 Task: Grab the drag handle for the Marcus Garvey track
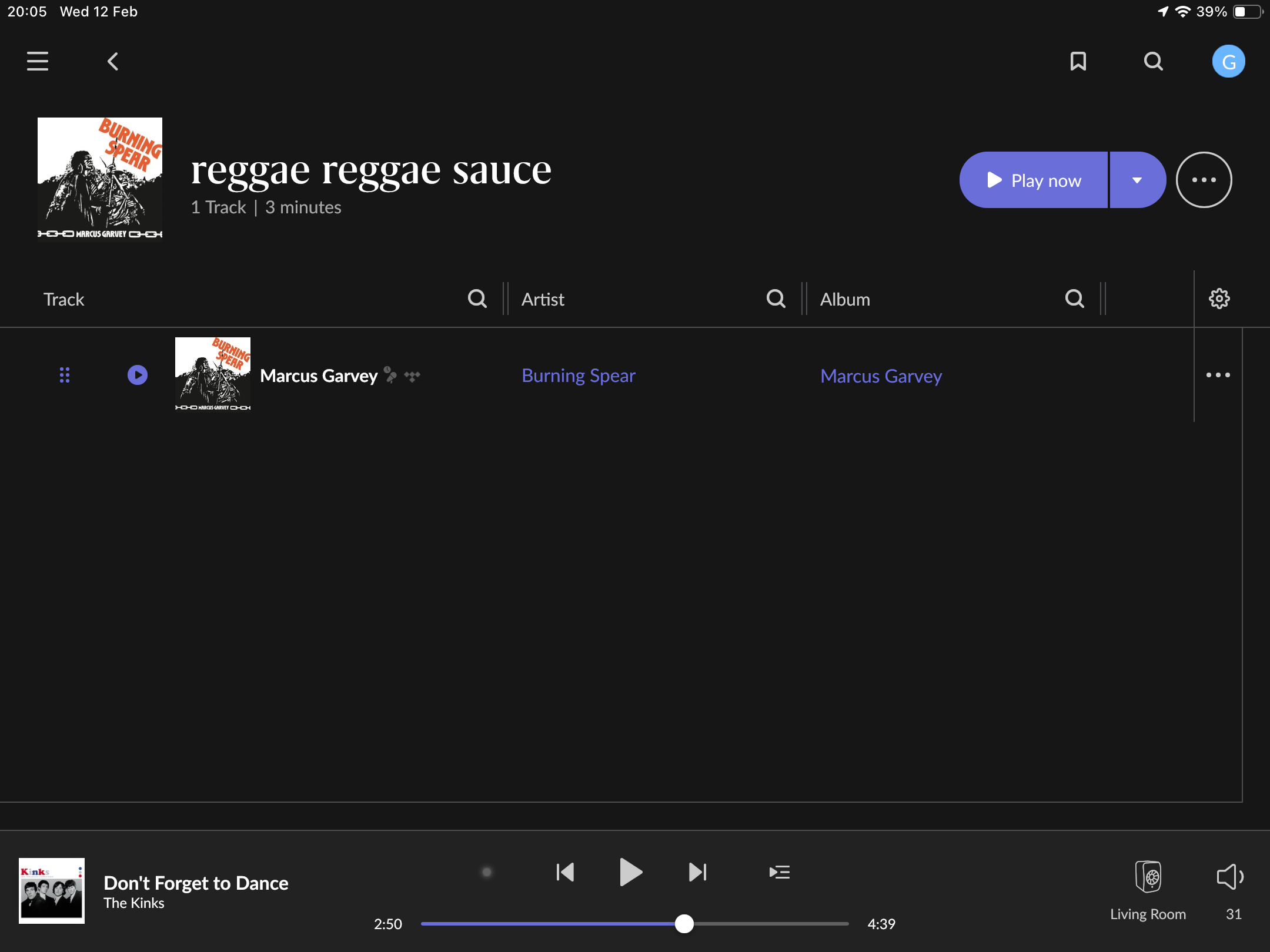pos(65,375)
